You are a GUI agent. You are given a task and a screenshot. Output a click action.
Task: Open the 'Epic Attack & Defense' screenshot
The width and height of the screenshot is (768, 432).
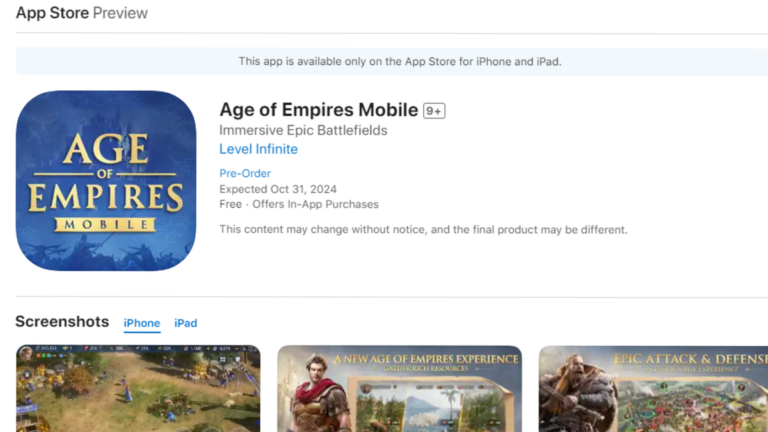coord(653,388)
